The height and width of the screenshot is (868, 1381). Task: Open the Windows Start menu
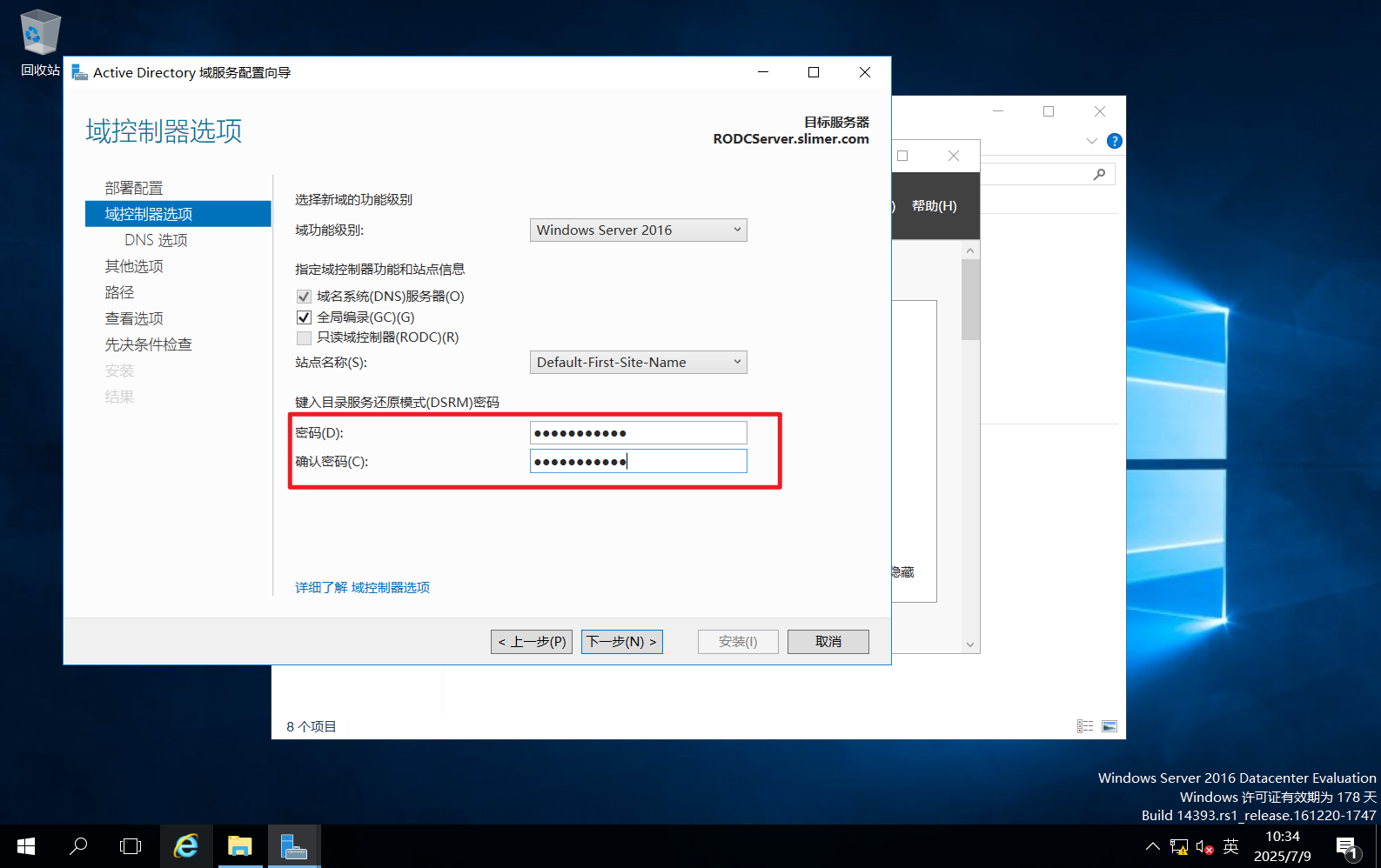(26, 846)
